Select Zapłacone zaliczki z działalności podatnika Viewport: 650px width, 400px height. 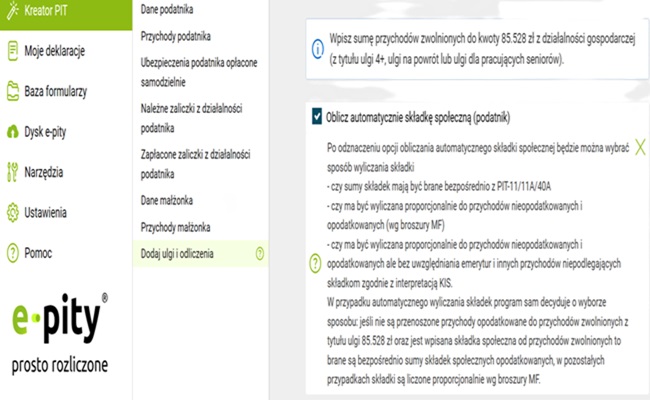point(196,164)
